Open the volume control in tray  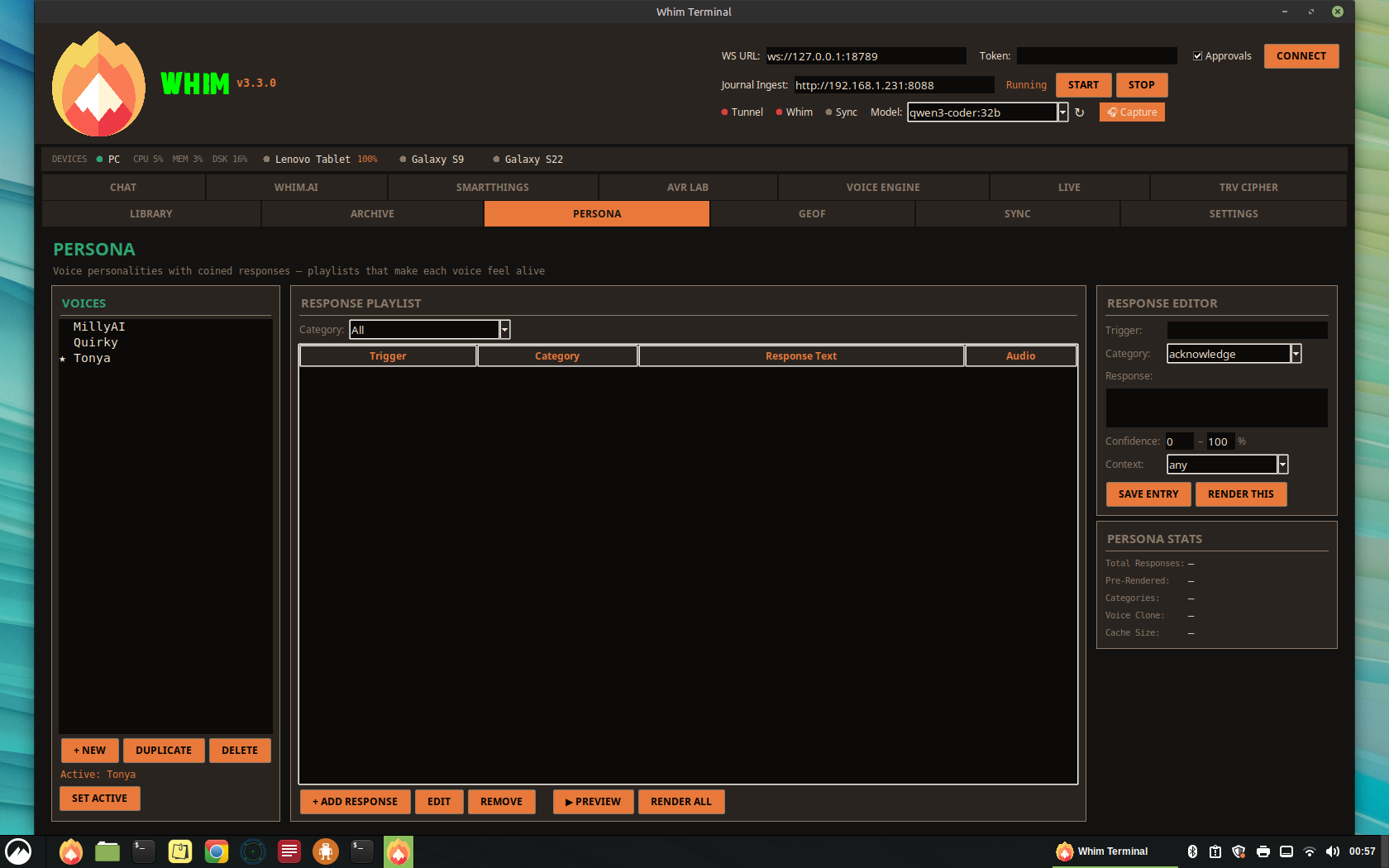point(1332,851)
